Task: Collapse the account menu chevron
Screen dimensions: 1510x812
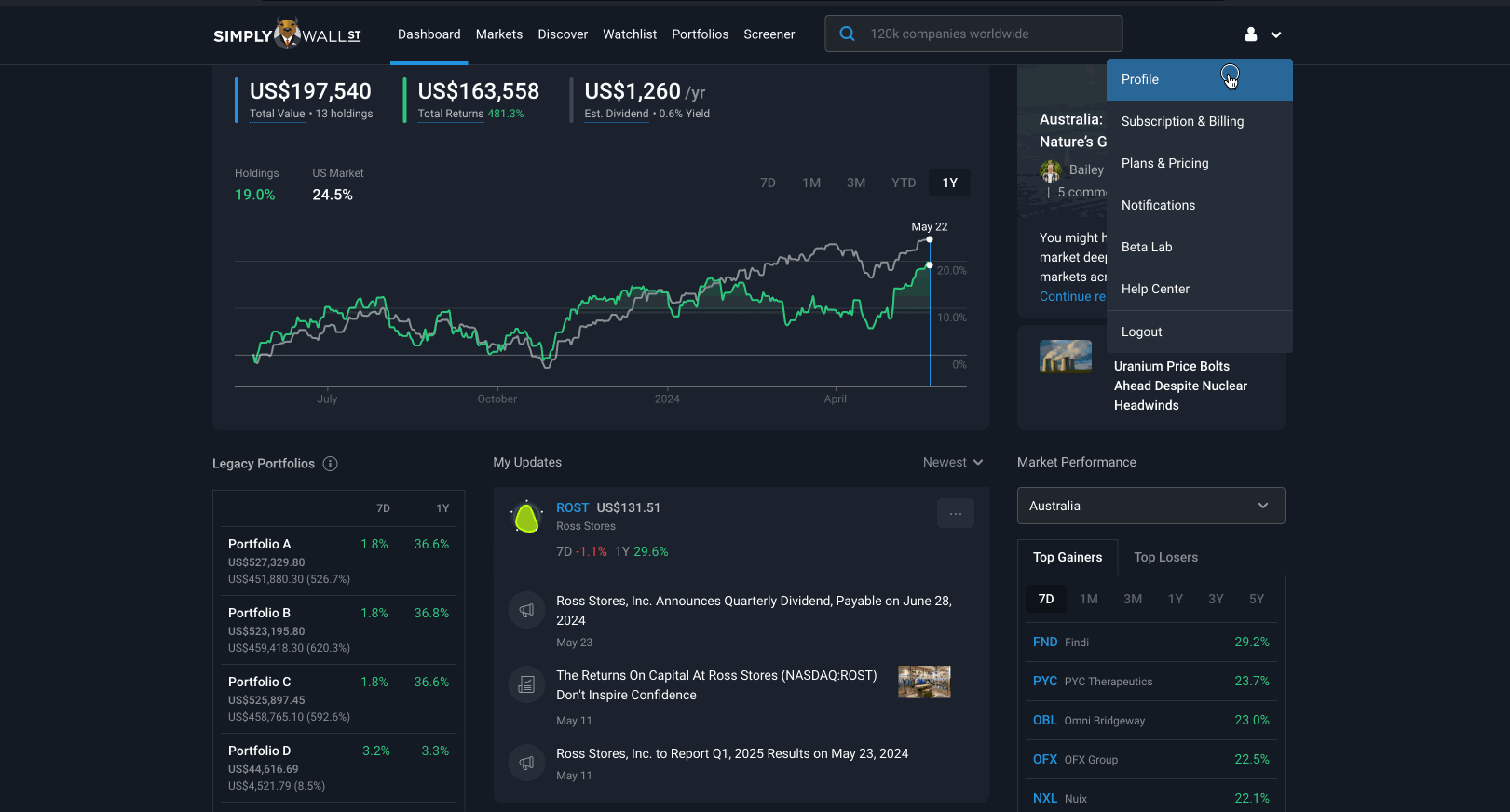Action: (1276, 34)
